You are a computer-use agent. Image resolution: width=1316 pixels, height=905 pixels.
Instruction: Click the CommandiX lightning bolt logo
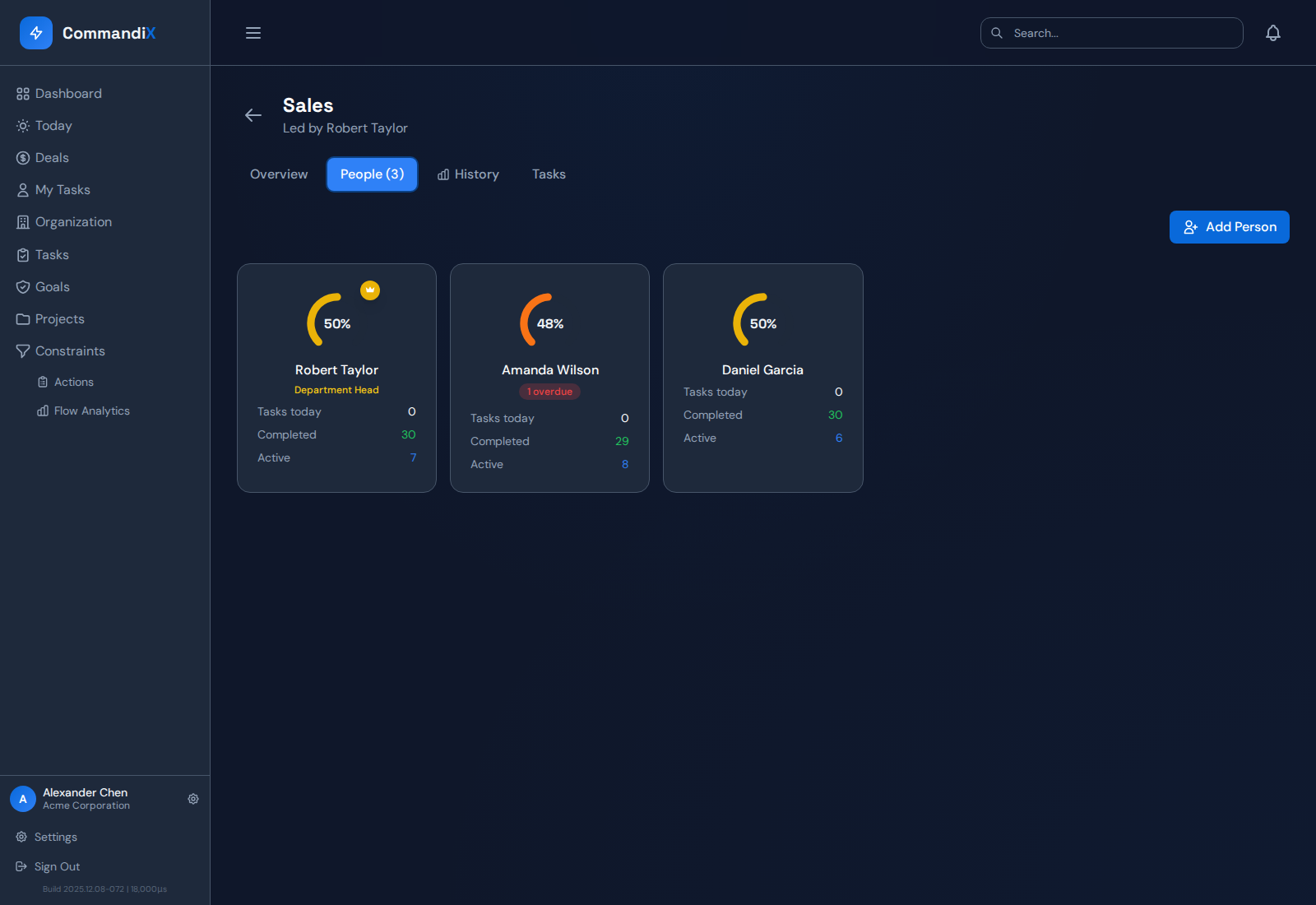click(x=36, y=33)
